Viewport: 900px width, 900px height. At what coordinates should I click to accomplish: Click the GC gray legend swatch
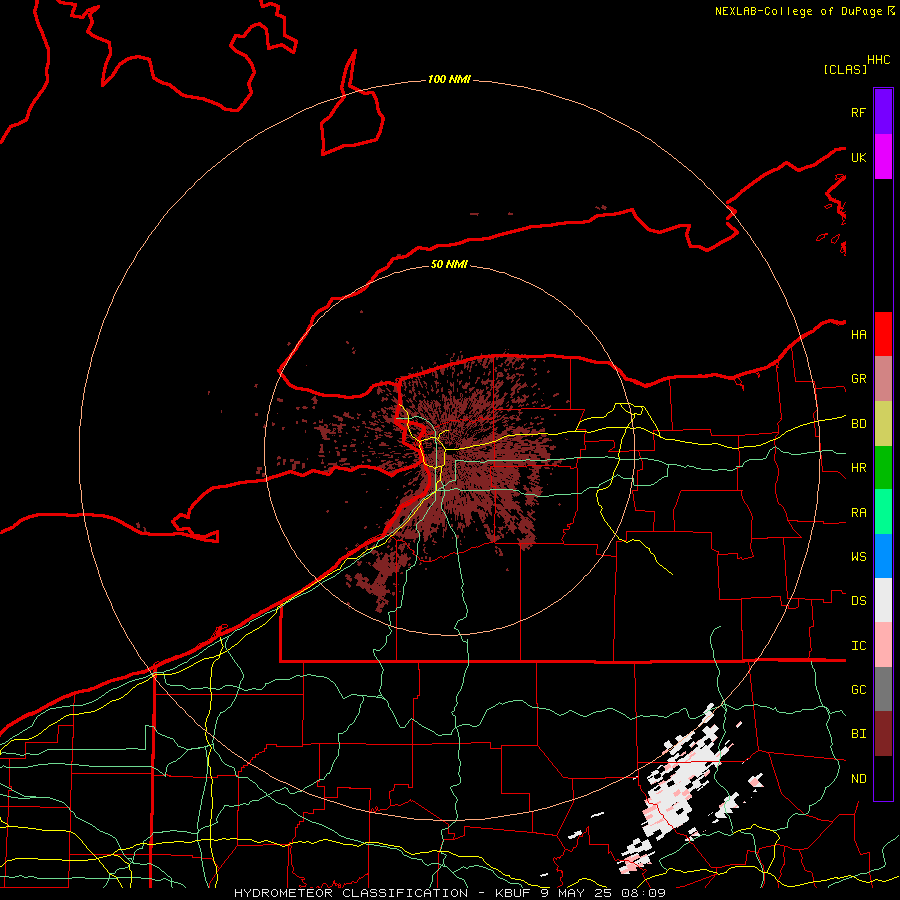(883, 689)
